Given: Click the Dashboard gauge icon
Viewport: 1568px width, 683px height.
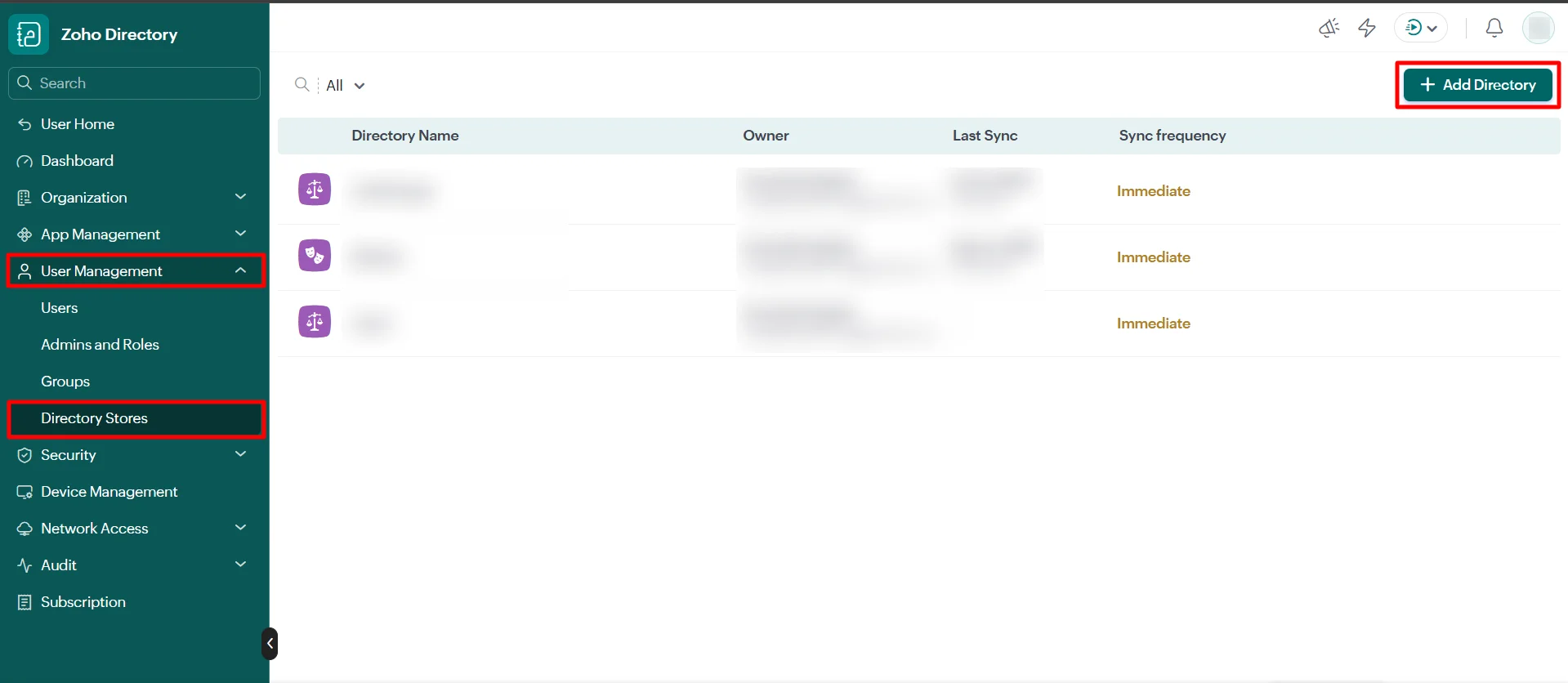Looking at the screenshot, I should pos(25,161).
